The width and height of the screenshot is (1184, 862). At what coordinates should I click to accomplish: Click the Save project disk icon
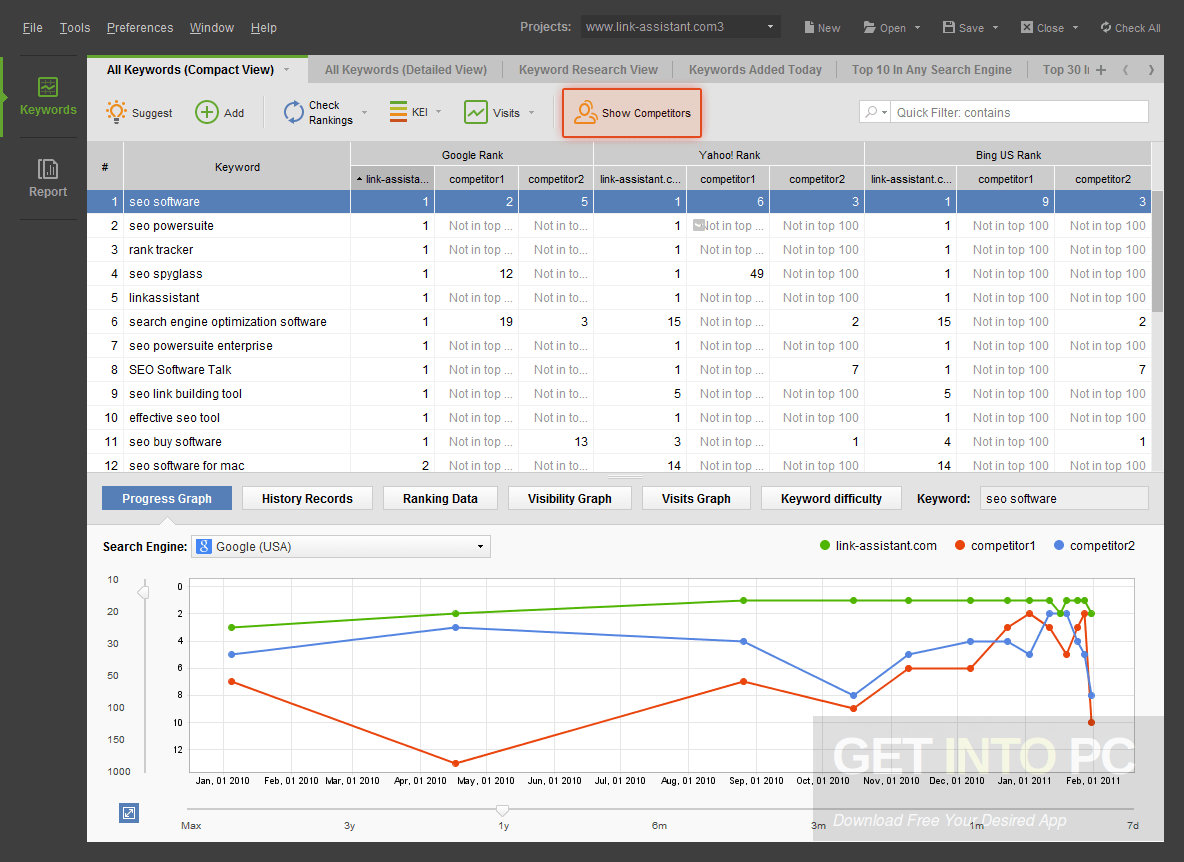pyautogui.click(x=948, y=27)
